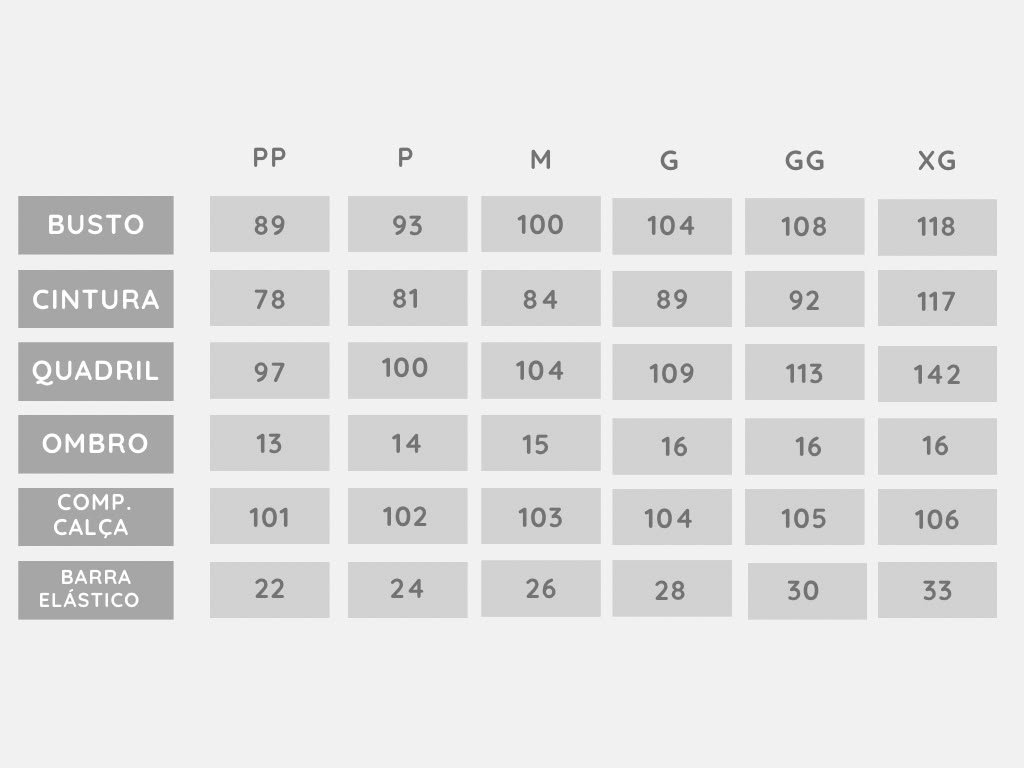The height and width of the screenshot is (768, 1024).
Task: Select the barra elástico value 33 cell
Action: pyautogui.click(x=937, y=590)
